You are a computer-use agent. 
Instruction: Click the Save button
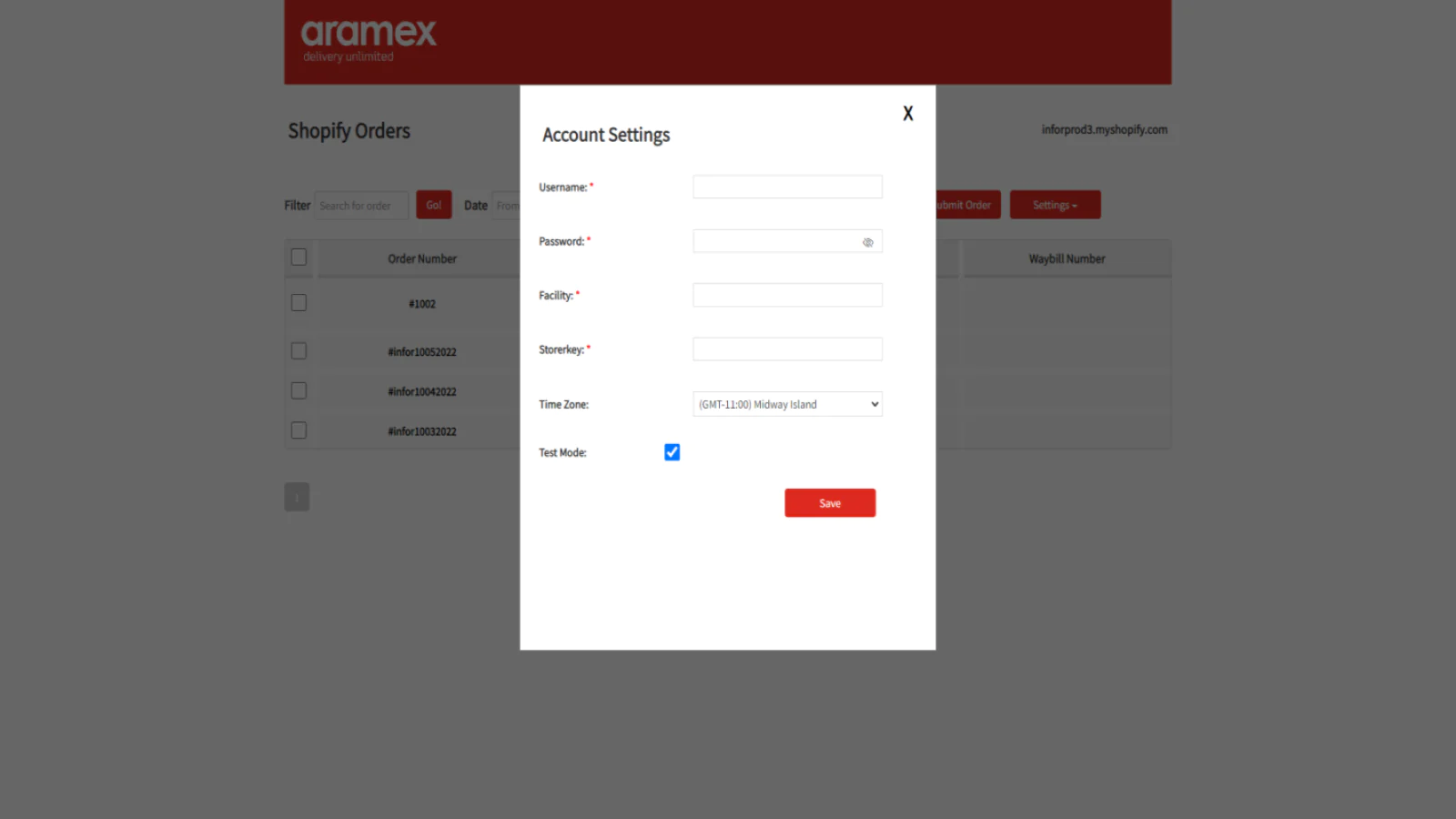point(829,502)
